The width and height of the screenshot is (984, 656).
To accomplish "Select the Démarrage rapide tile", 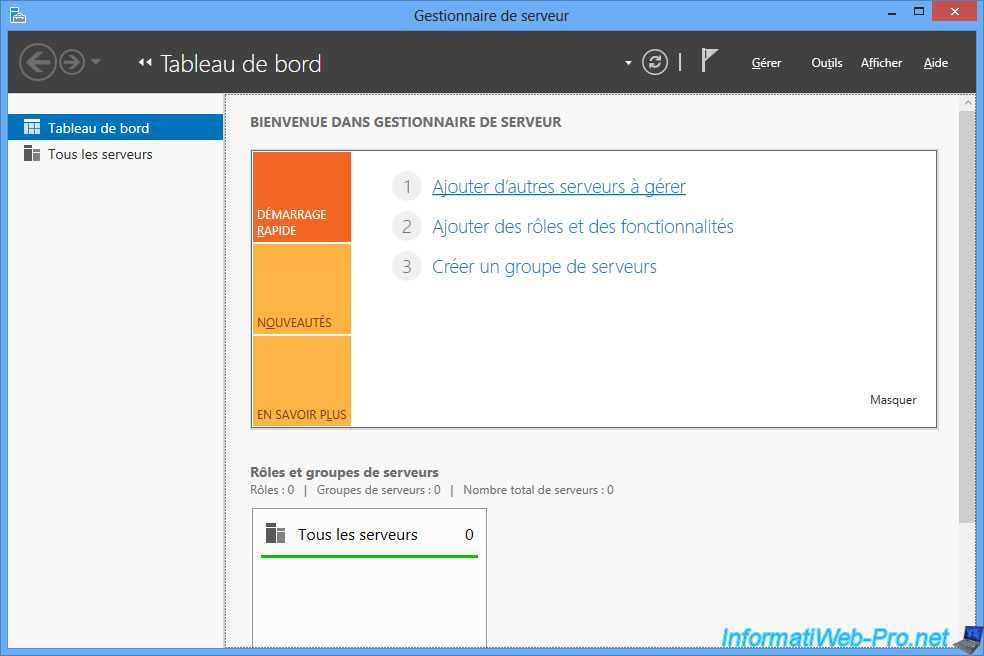I will pyautogui.click(x=302, y=197).
